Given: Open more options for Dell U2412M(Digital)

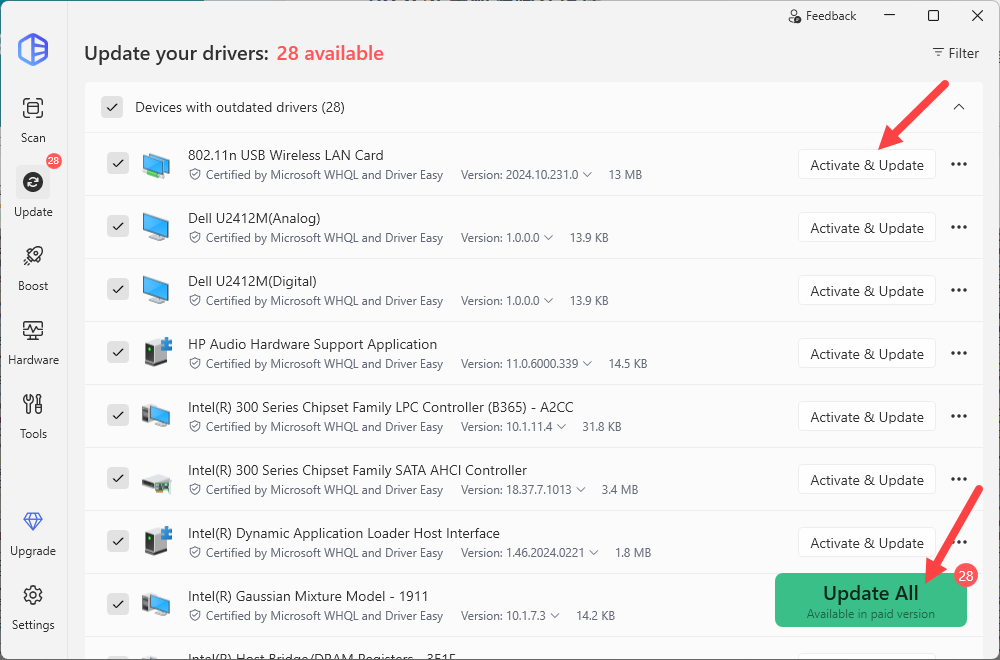Looking at the screenshot, I should click(959, 291).
